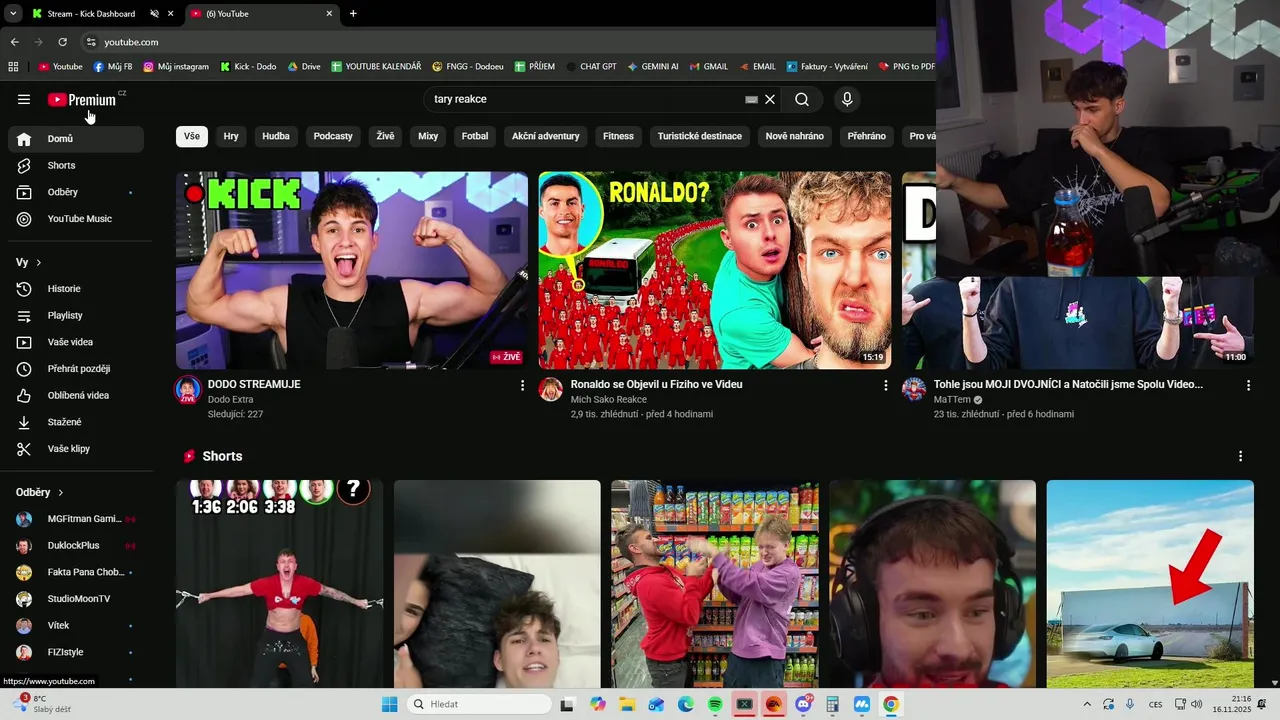
Task: Click 'Ronaldo se Objevil u Fiziho ve Videu' title
Action: pyautogui.click(x=656, y=384)
